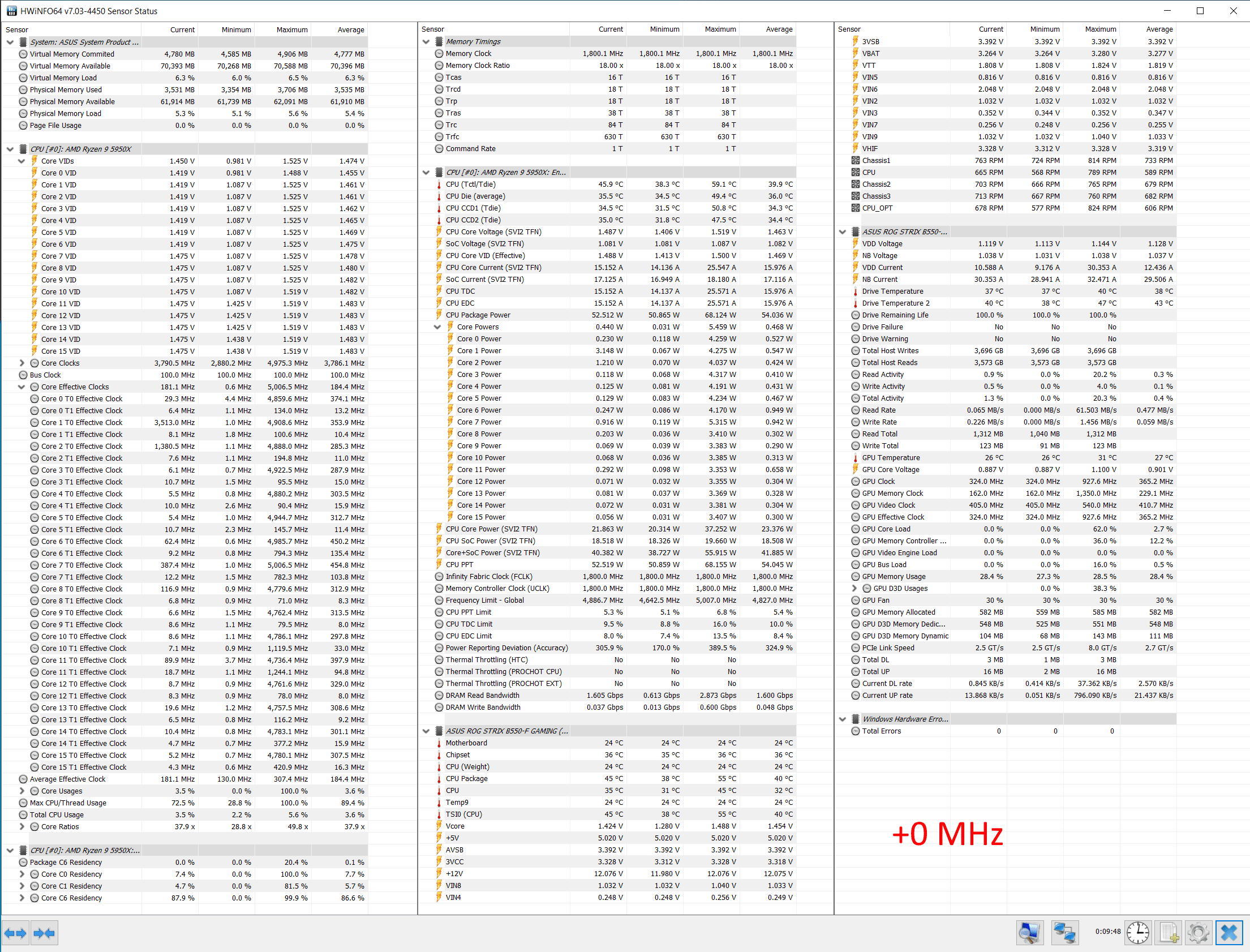Collapse the System: ASUS System Product group
This screenshot has height=952, width=1250.
tap(10, 42)
